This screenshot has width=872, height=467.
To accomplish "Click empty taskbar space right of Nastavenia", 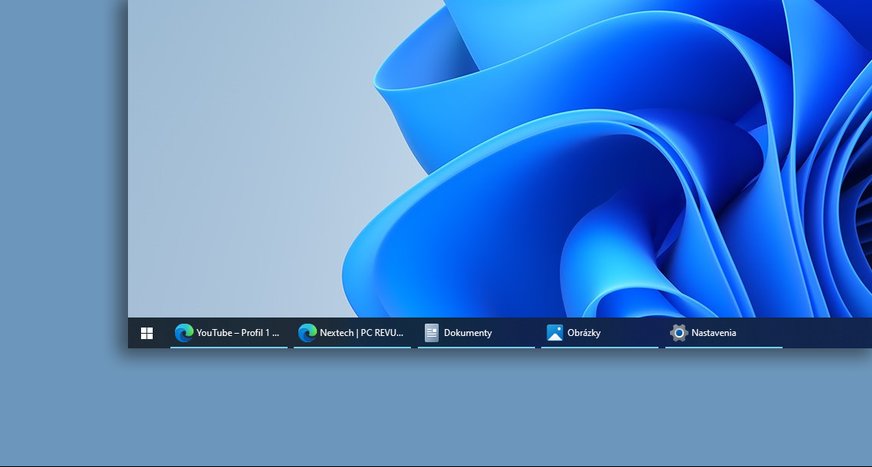I will (x=826, y=333).
